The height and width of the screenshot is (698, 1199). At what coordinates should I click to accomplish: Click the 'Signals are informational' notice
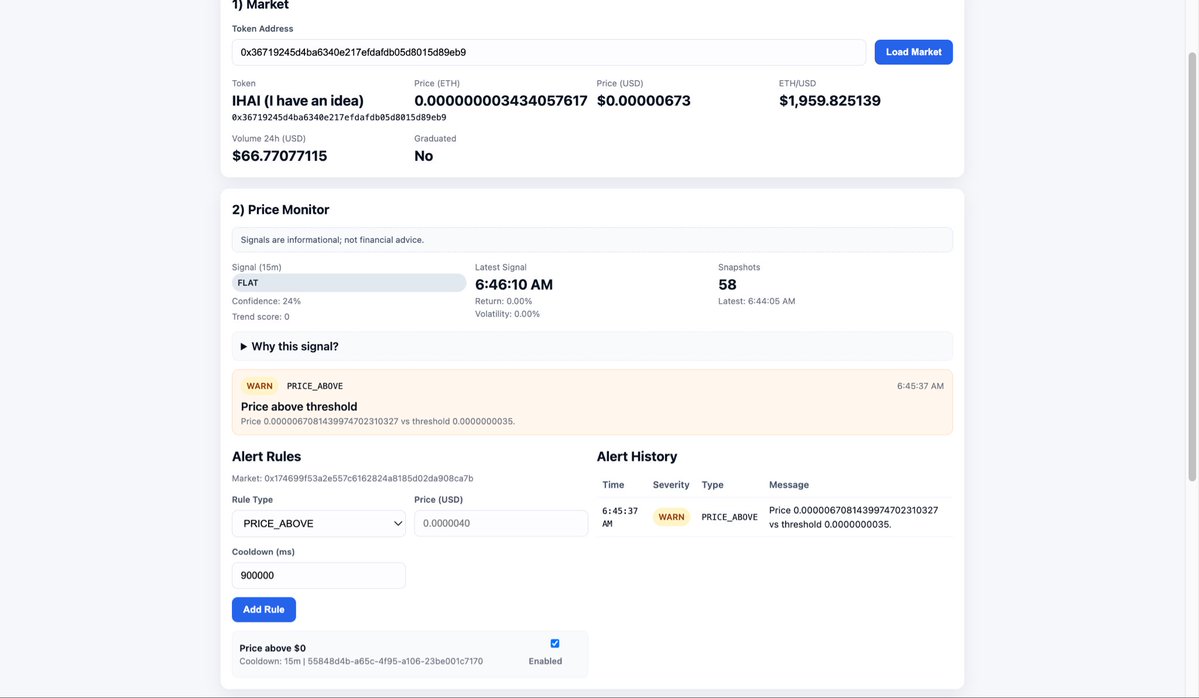click(x=592, y=240)
